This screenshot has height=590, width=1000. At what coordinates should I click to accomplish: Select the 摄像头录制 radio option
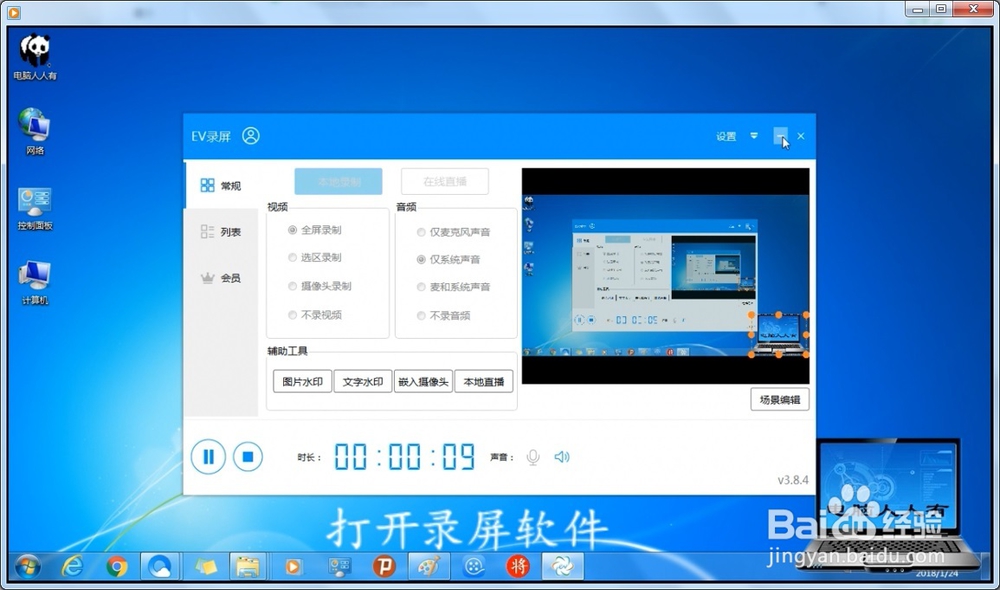tap(320, 286)
